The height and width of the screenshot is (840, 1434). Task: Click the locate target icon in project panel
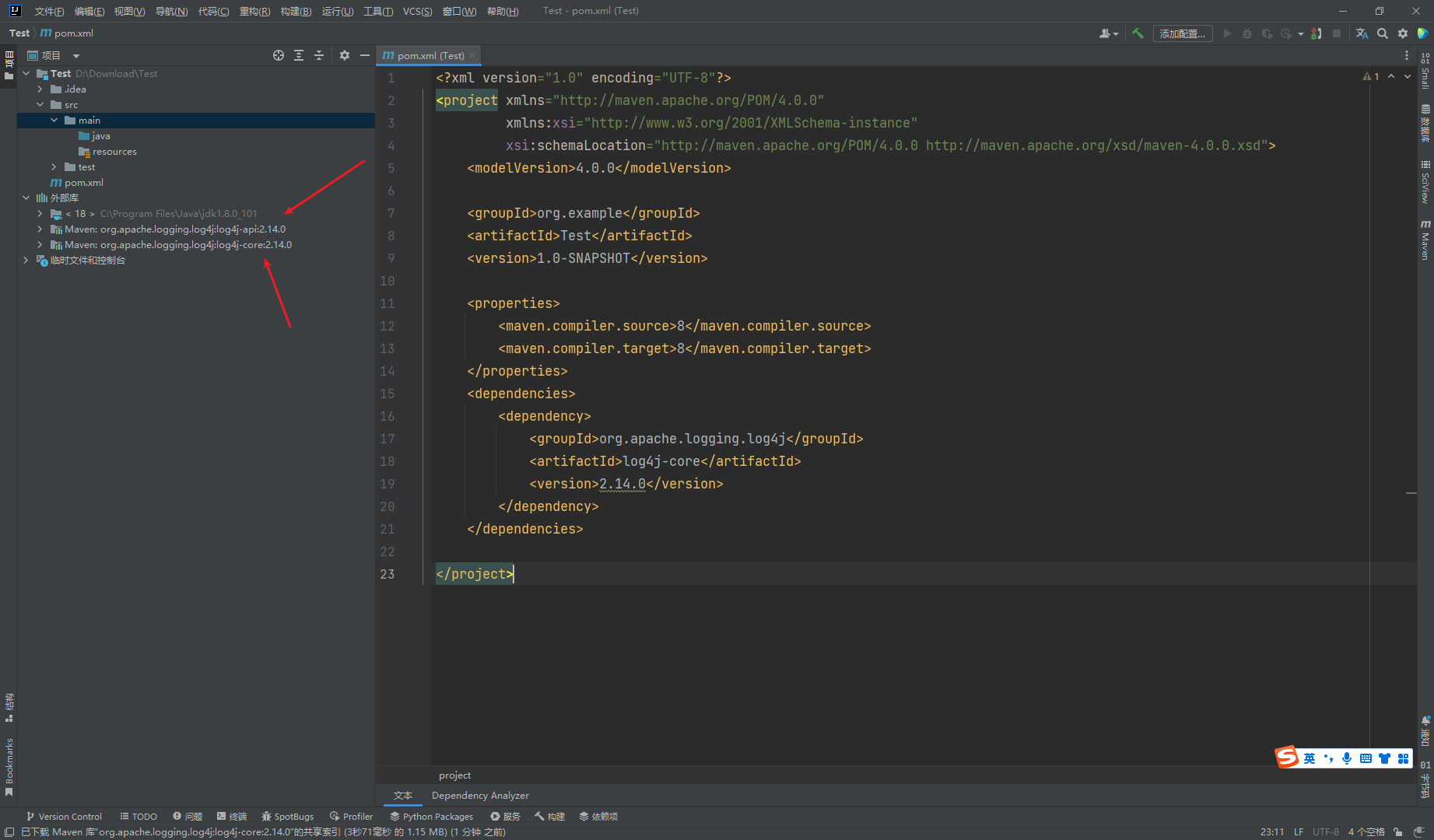click(x=279, y=55)
